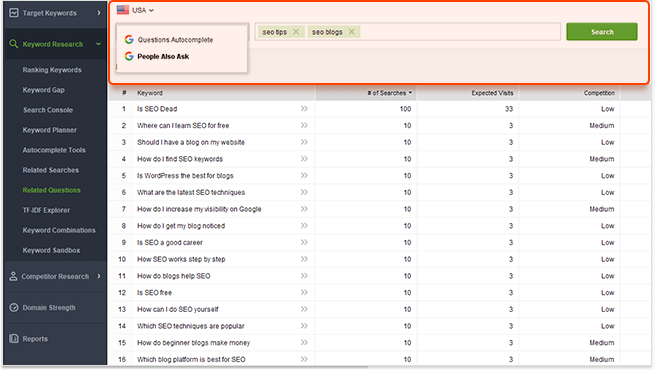Click double-arrow for 'How can I do SEO yourself'

304,309
